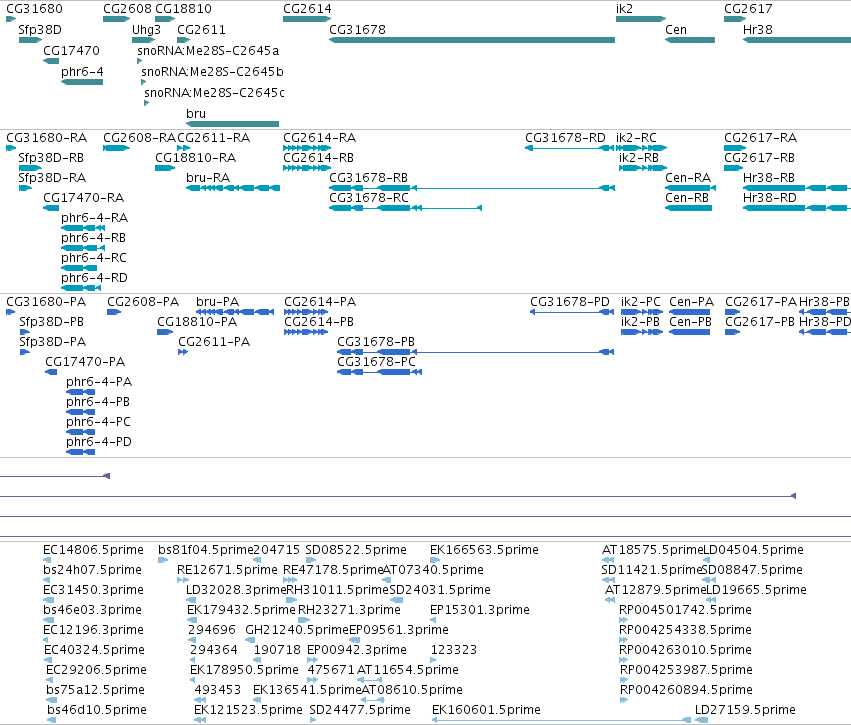Click the phr6-4 gene bar glyph
This screenshot has height=725, width=851.
(x=82, y=82)
